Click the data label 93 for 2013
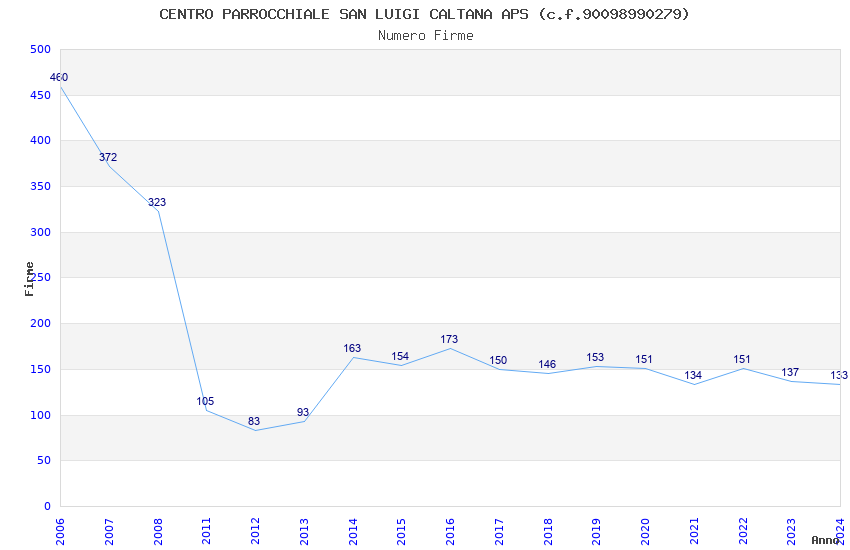 click(x=302, y=412)
